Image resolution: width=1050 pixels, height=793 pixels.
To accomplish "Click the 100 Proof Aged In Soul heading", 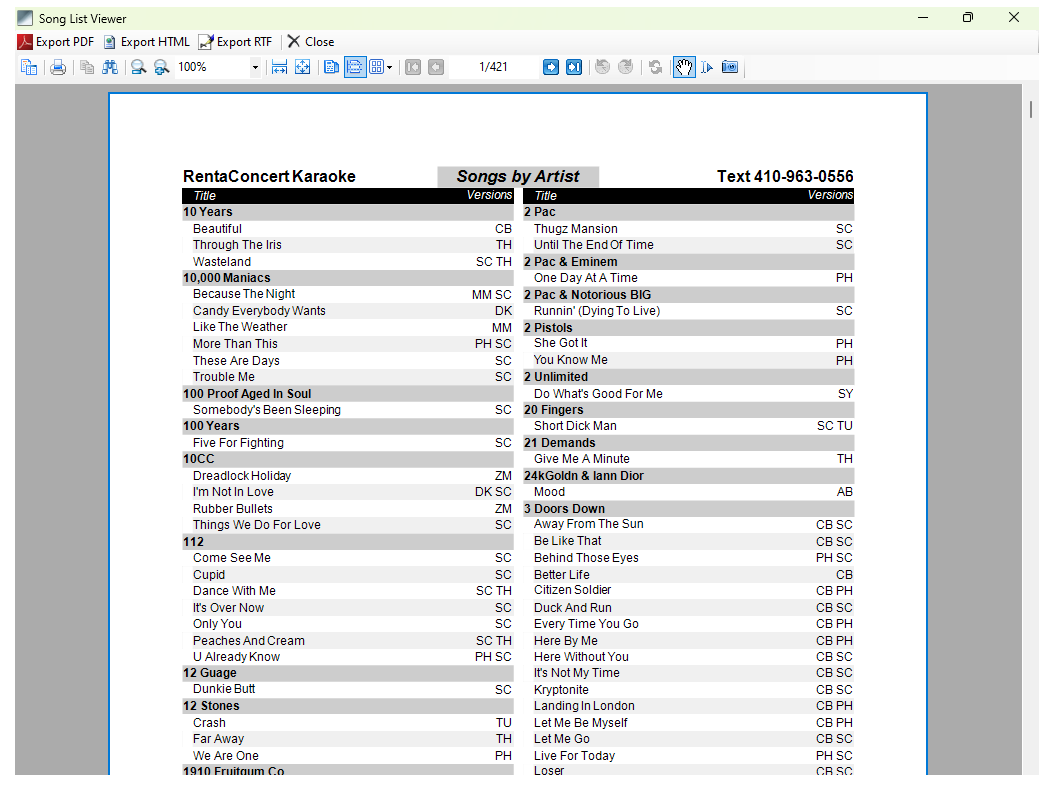I will [x=348, y=394].
